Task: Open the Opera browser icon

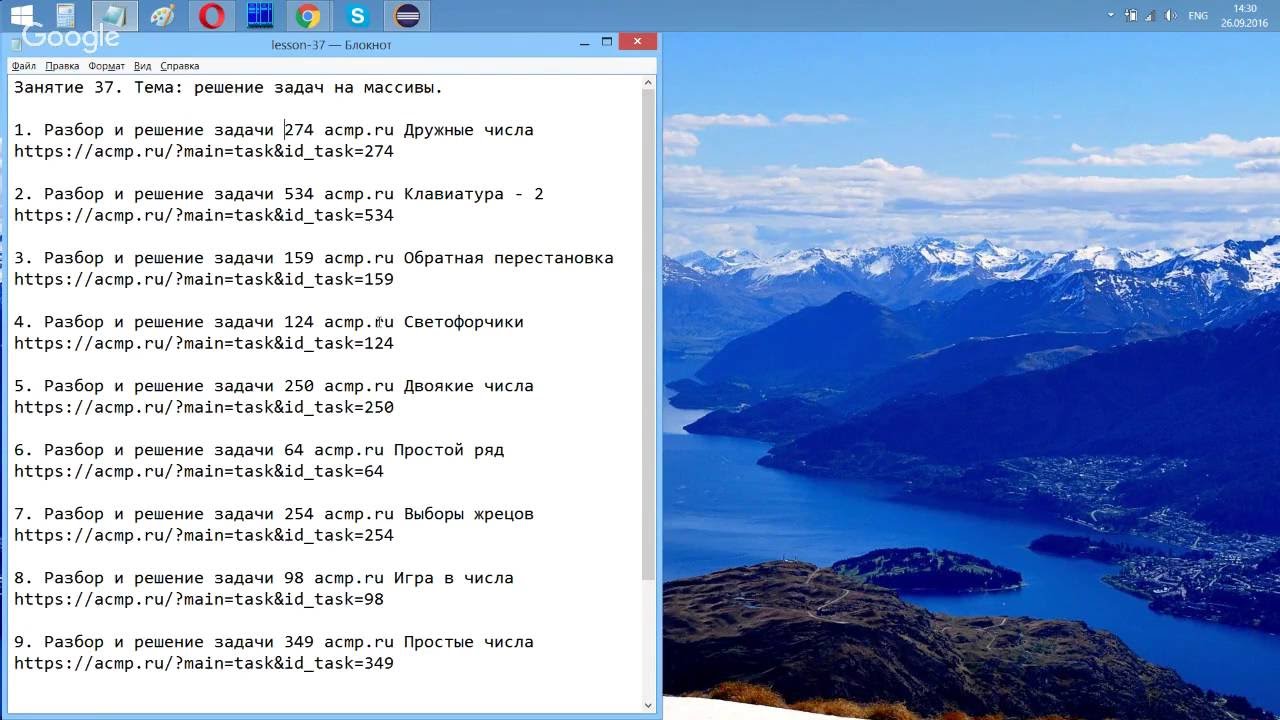Action: click(x=211, y=15)
